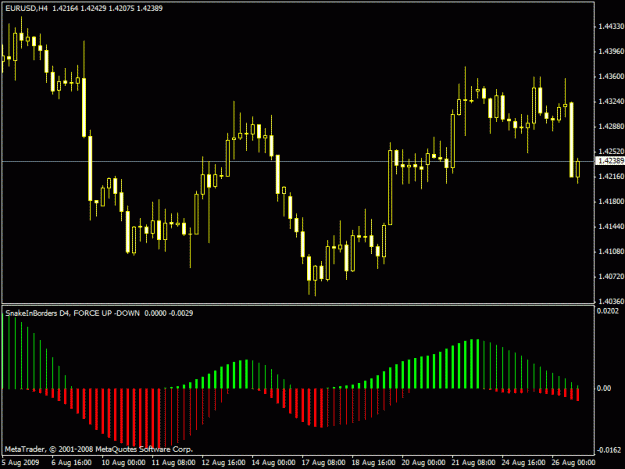This screenshot has width=625, height=469.
Task: Click the 17 Aug 08:00 time label
Action: (323, 463)
